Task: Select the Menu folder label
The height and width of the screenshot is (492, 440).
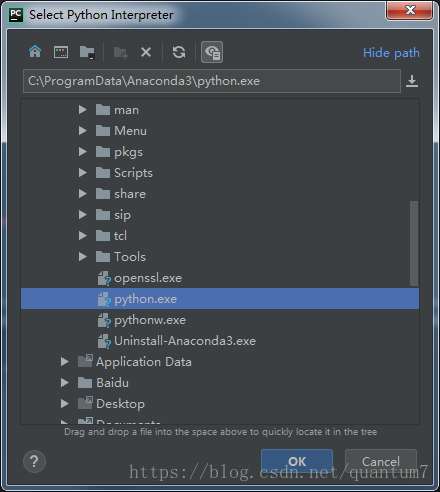Action: (130, 131)
